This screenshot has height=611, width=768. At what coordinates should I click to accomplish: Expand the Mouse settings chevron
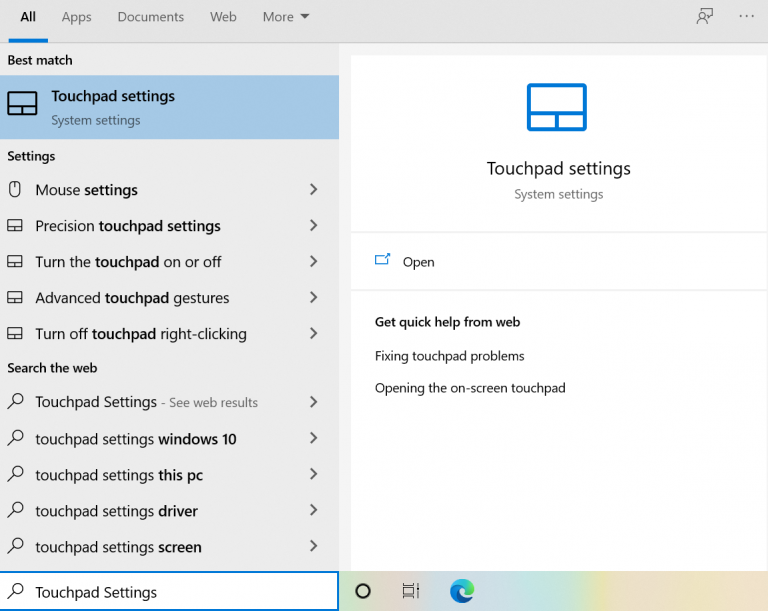pos(313,189)
